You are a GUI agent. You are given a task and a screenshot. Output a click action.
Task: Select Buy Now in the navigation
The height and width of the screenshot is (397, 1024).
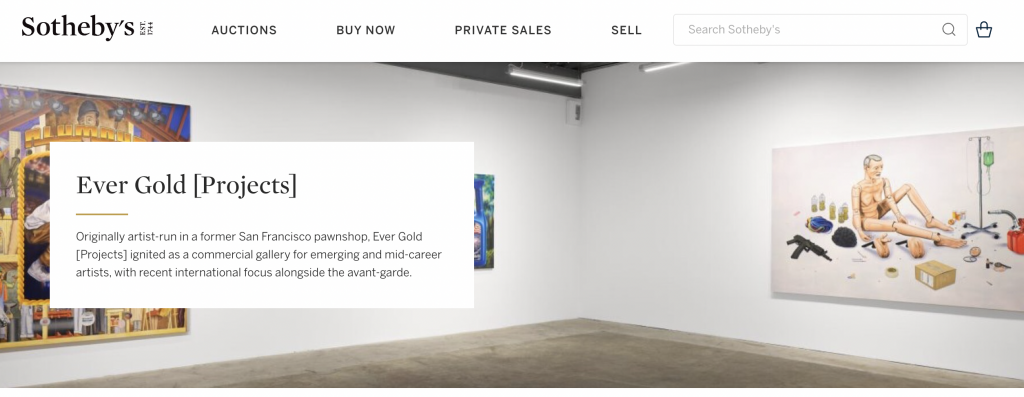366,30
